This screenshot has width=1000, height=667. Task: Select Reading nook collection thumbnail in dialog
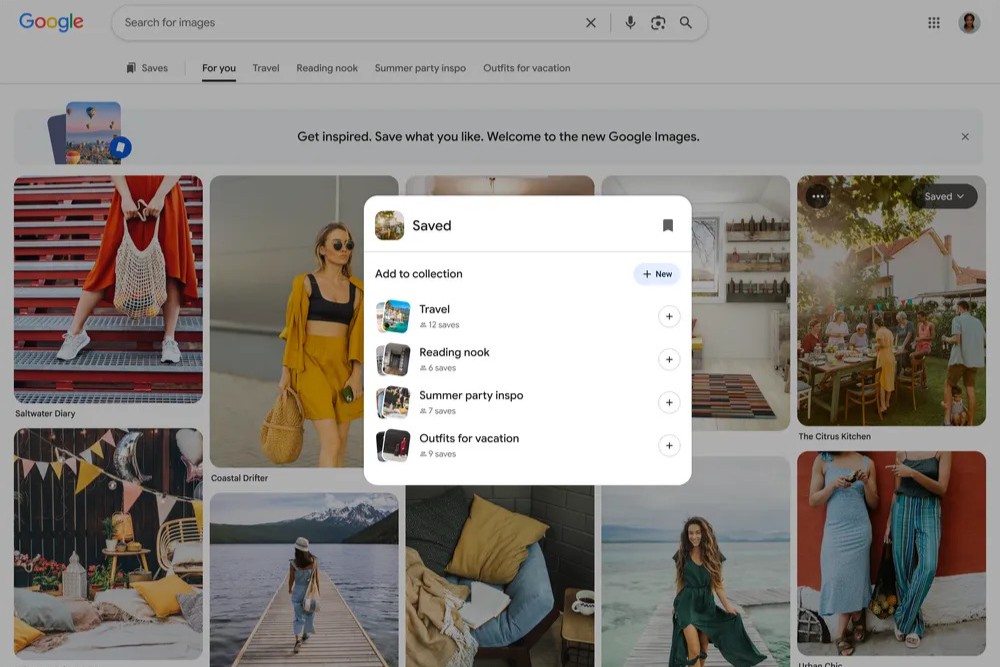[x=393, y=360]
